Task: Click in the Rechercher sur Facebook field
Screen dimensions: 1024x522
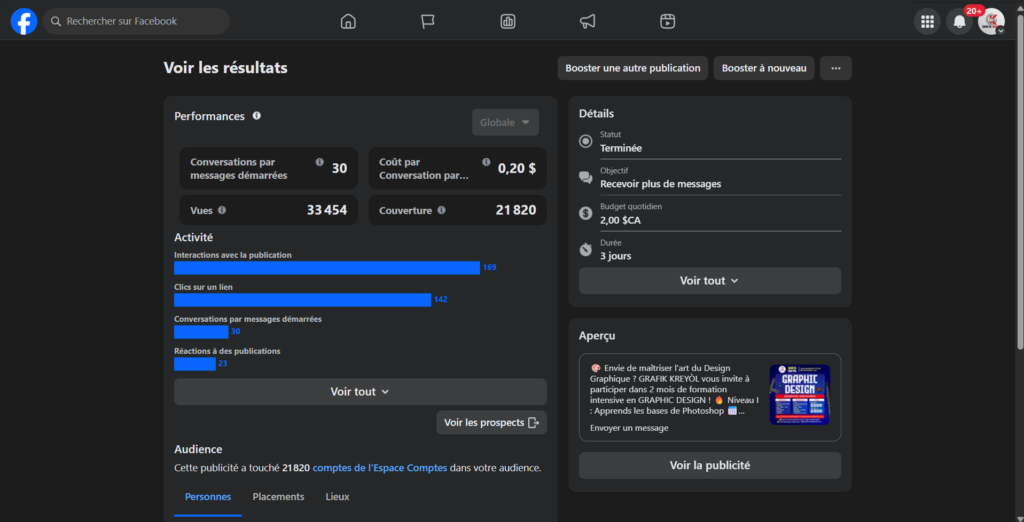Action: 140,21
